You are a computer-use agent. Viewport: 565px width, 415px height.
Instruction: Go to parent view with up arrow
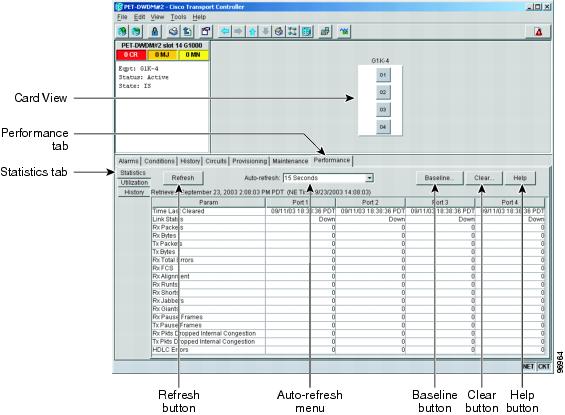252,32
